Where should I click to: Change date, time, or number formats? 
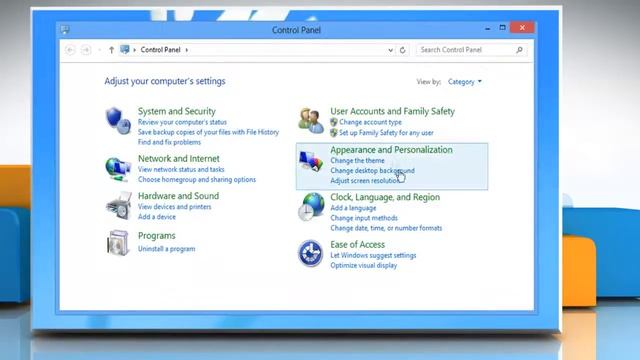click(386, 228)
